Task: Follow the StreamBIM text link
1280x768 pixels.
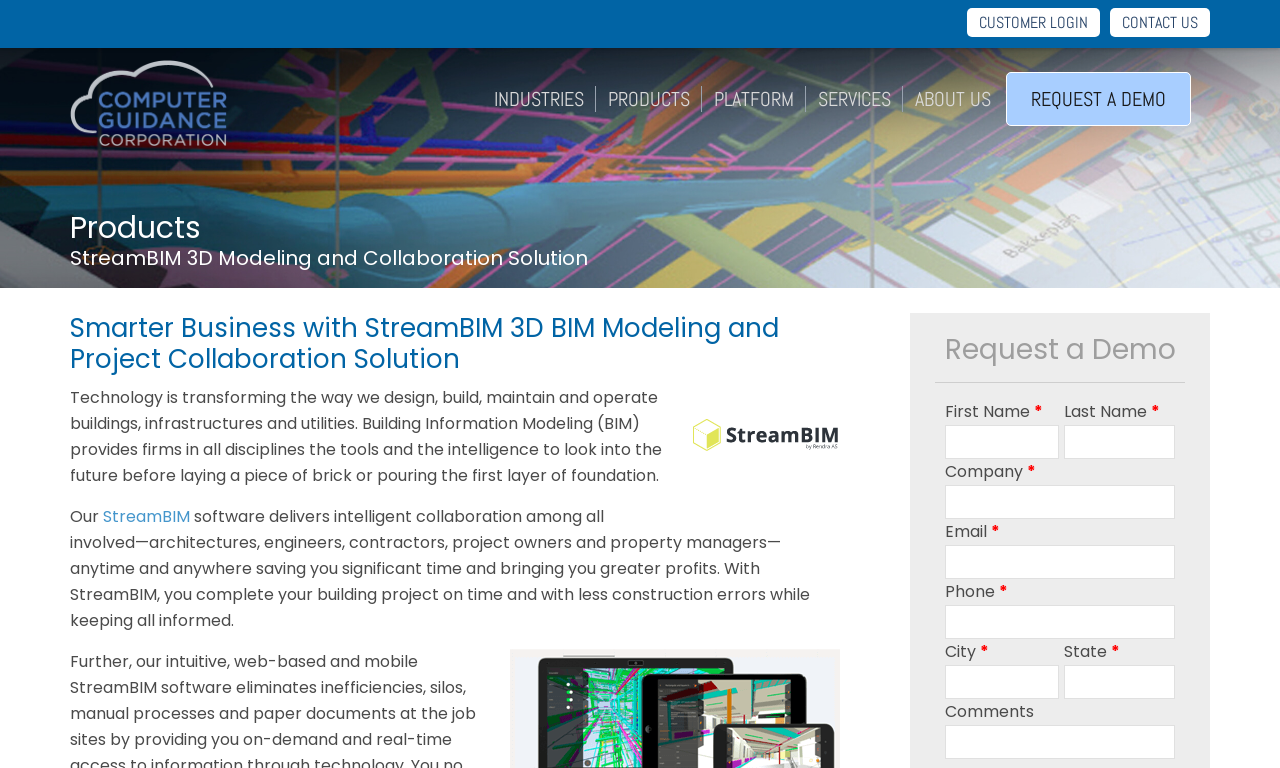Action: (x=146, y=517)
